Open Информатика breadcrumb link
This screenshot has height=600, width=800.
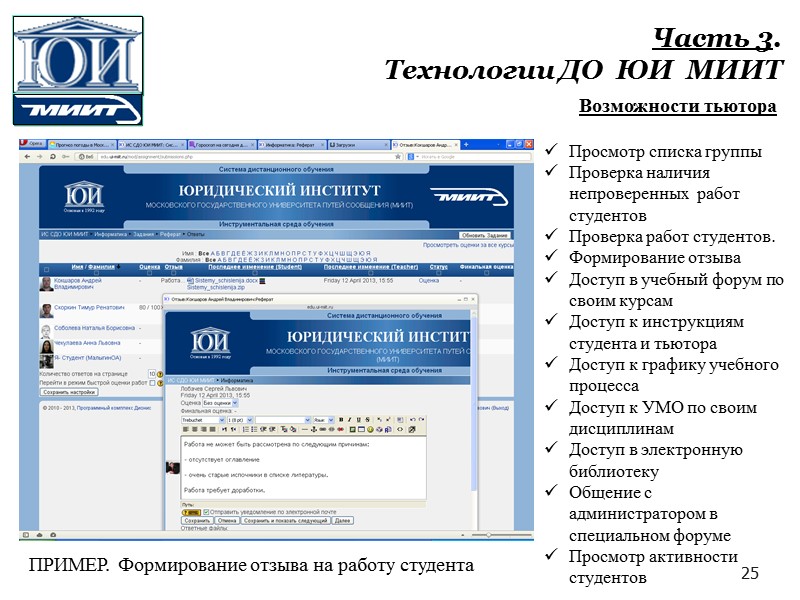[110, 235]
